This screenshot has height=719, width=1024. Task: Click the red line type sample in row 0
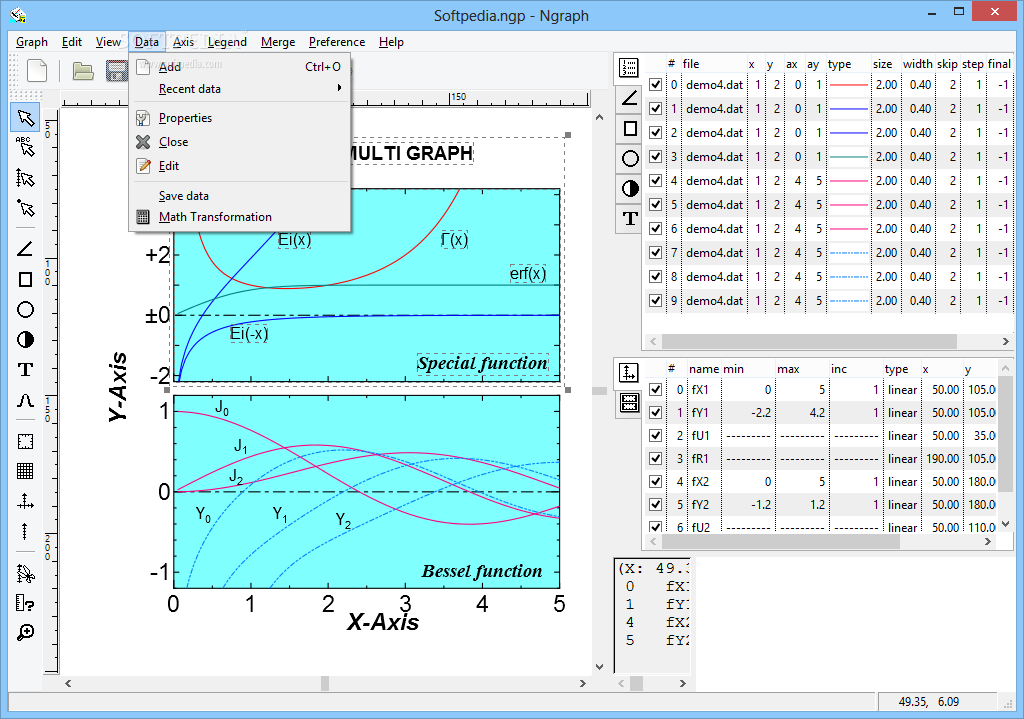(x=848, y=85)
